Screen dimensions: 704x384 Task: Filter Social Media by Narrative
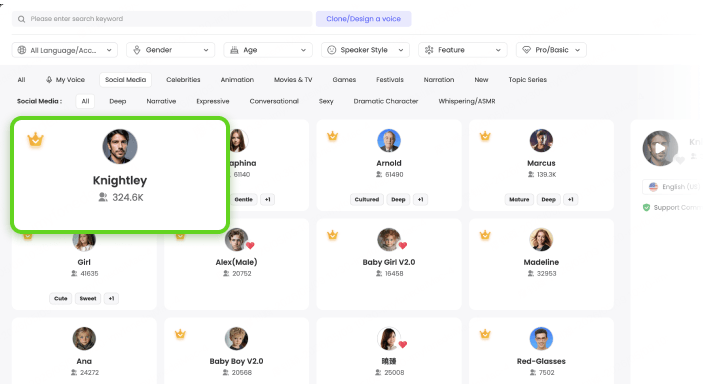[x=161, y=101]
